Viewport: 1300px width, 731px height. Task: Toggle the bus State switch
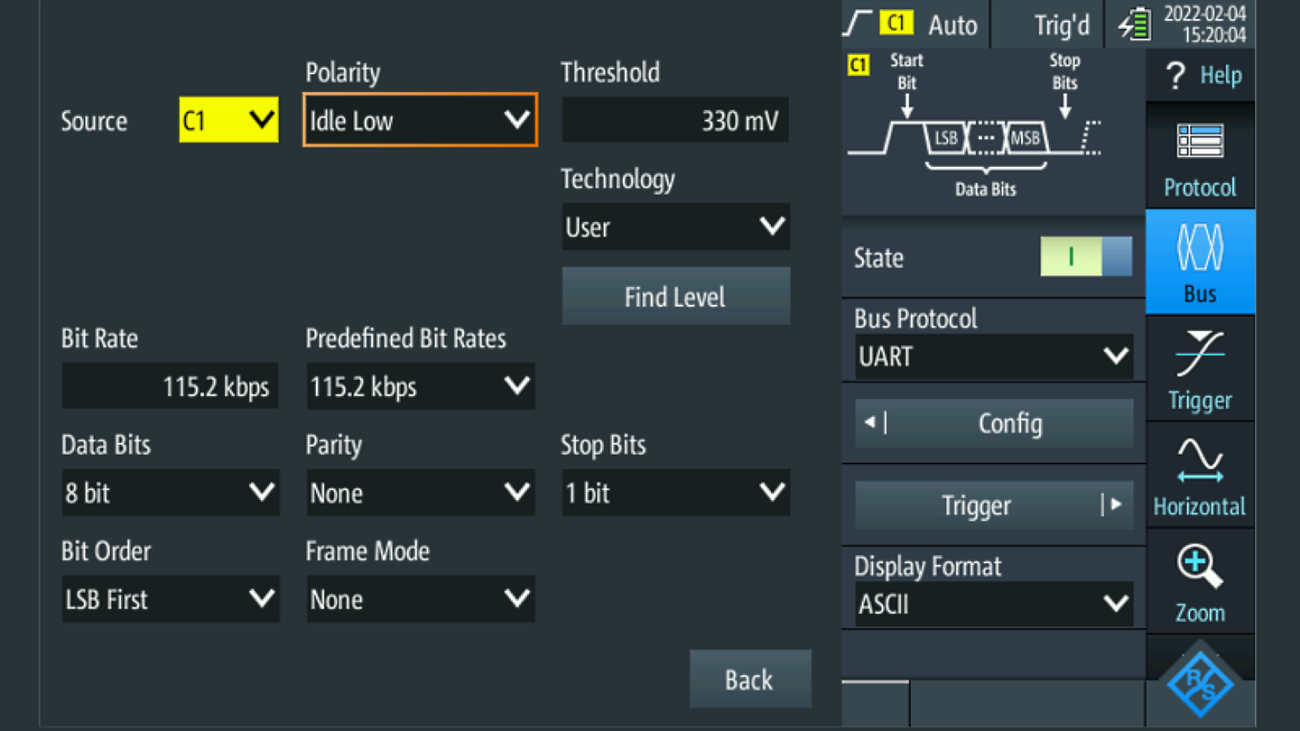(x=1086, y=258)
